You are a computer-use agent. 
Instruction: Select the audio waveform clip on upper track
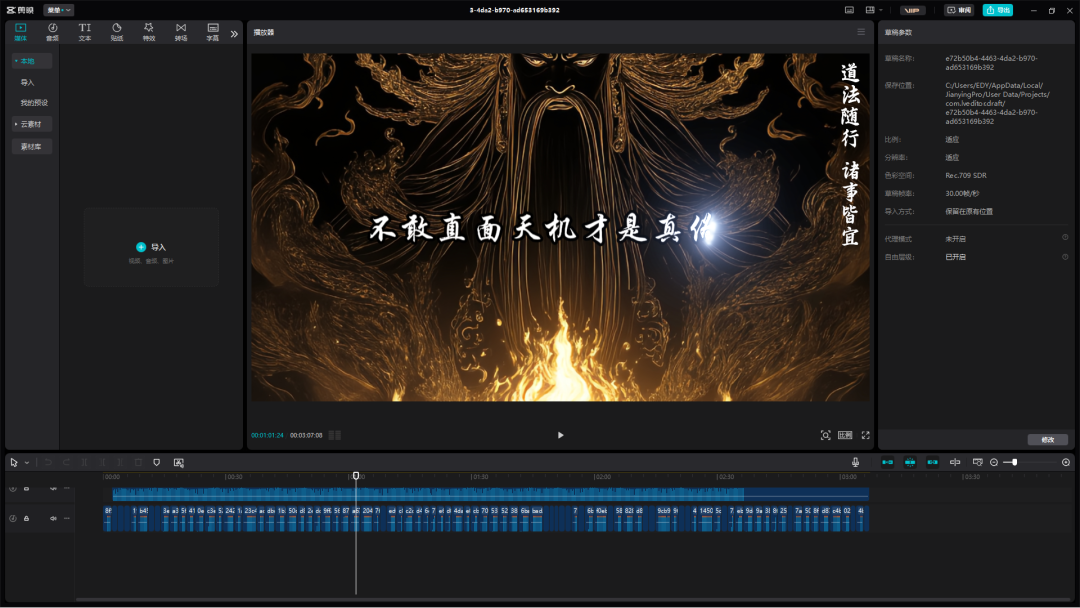click(490, 494)
